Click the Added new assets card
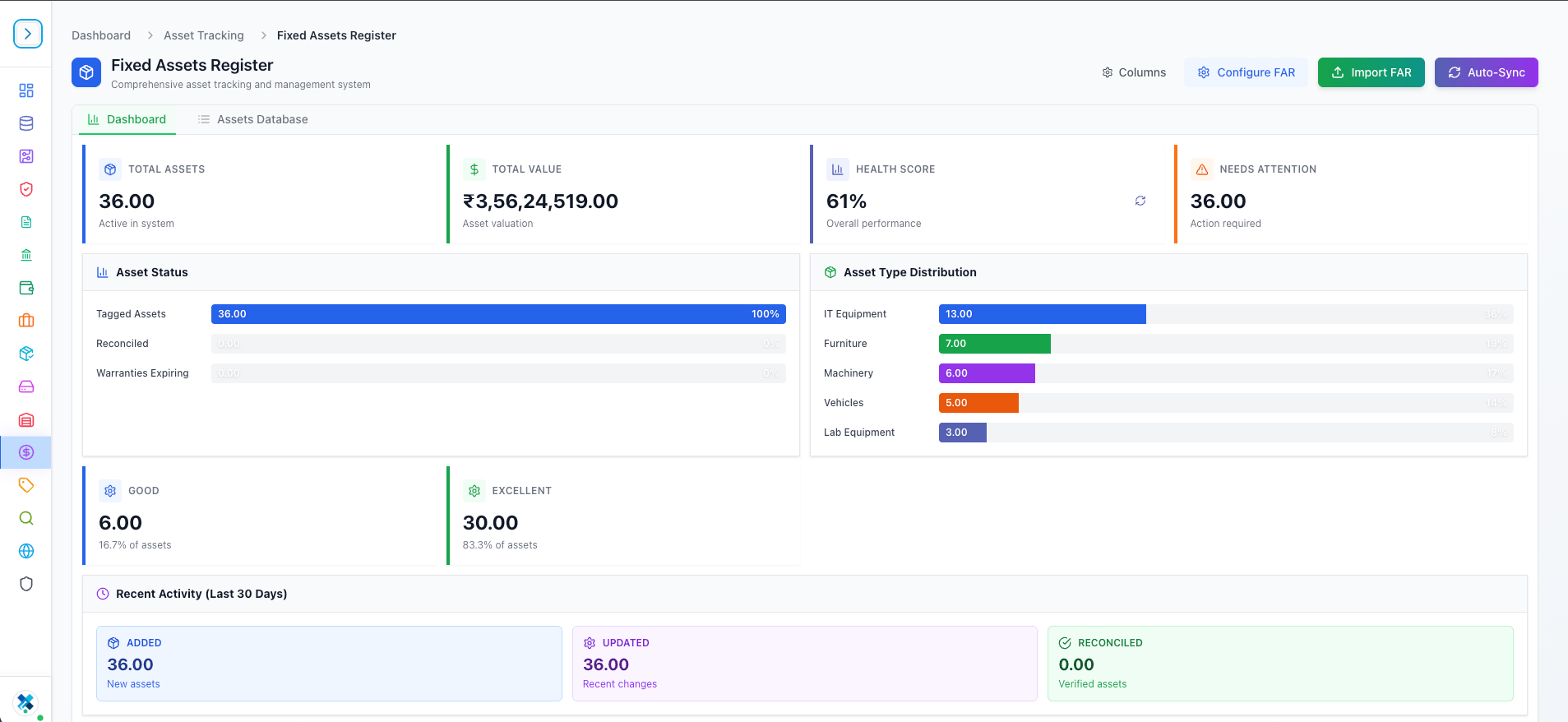Image resolution: width=1568 pixels, height=722 pixels. click(329, 664)
